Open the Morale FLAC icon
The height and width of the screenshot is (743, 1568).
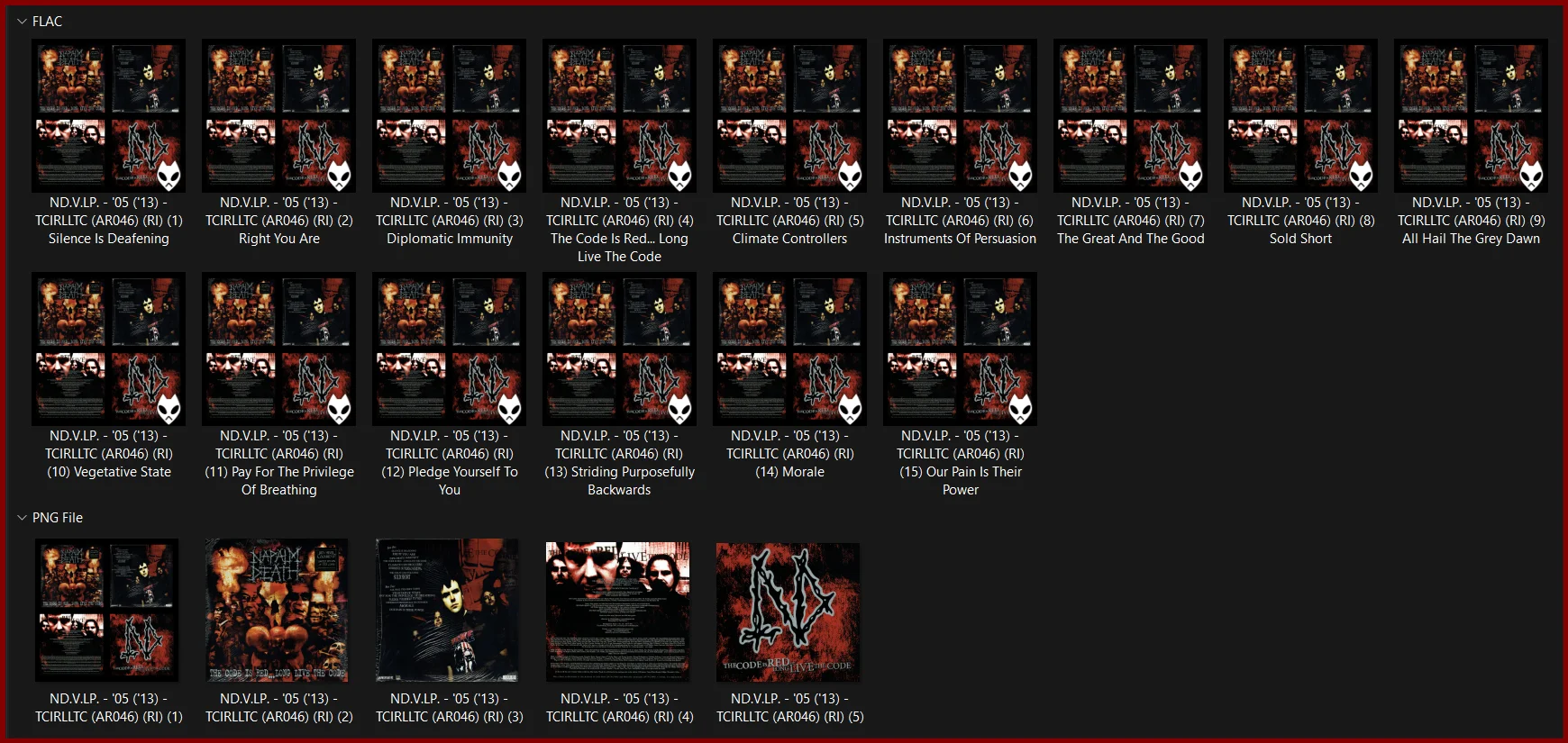[790, 349]
